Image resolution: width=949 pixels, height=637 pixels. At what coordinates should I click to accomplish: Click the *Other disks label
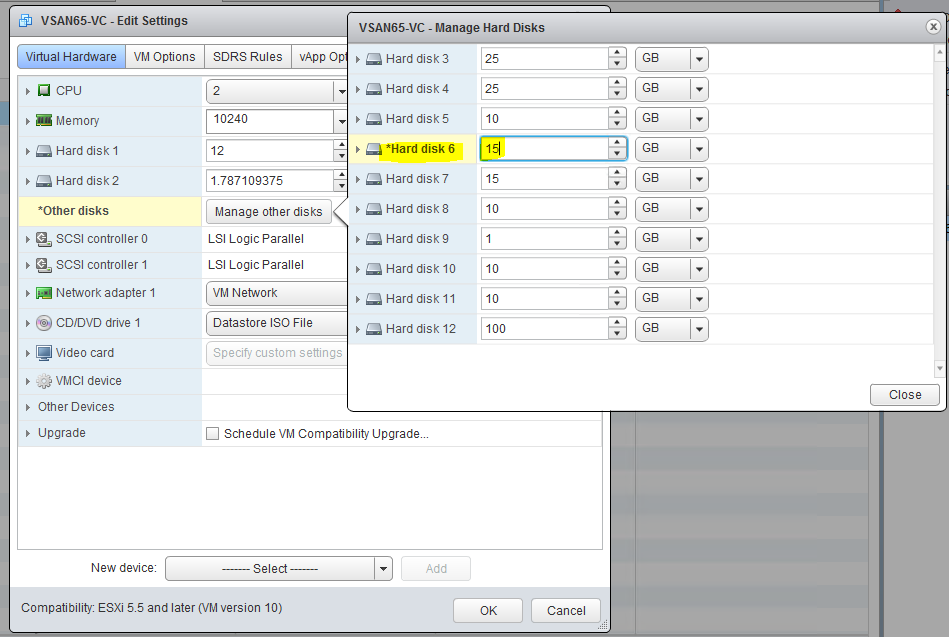(x=73, y=211)
